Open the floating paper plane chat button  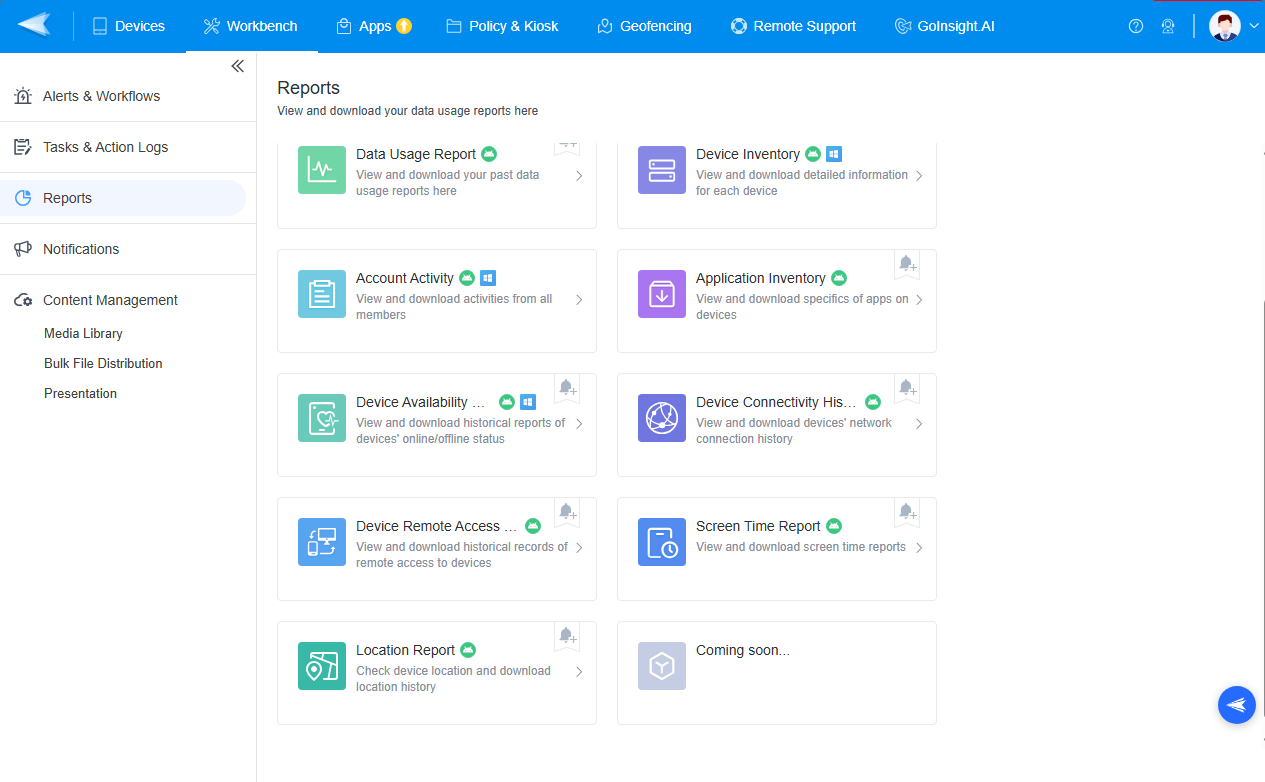[x=1237, y=705]
